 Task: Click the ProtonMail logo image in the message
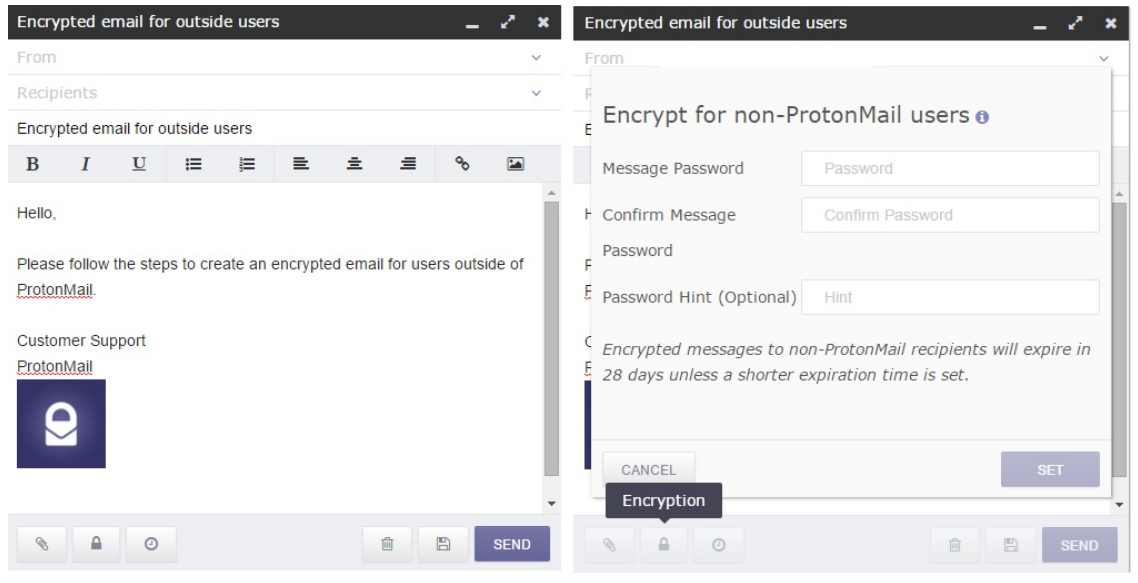61,424
